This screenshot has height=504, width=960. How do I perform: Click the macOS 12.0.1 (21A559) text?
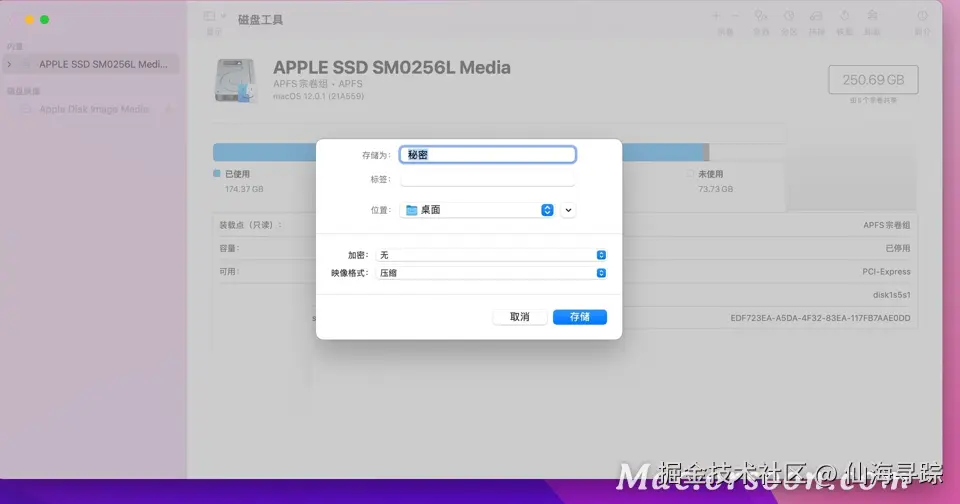point(318,96)
